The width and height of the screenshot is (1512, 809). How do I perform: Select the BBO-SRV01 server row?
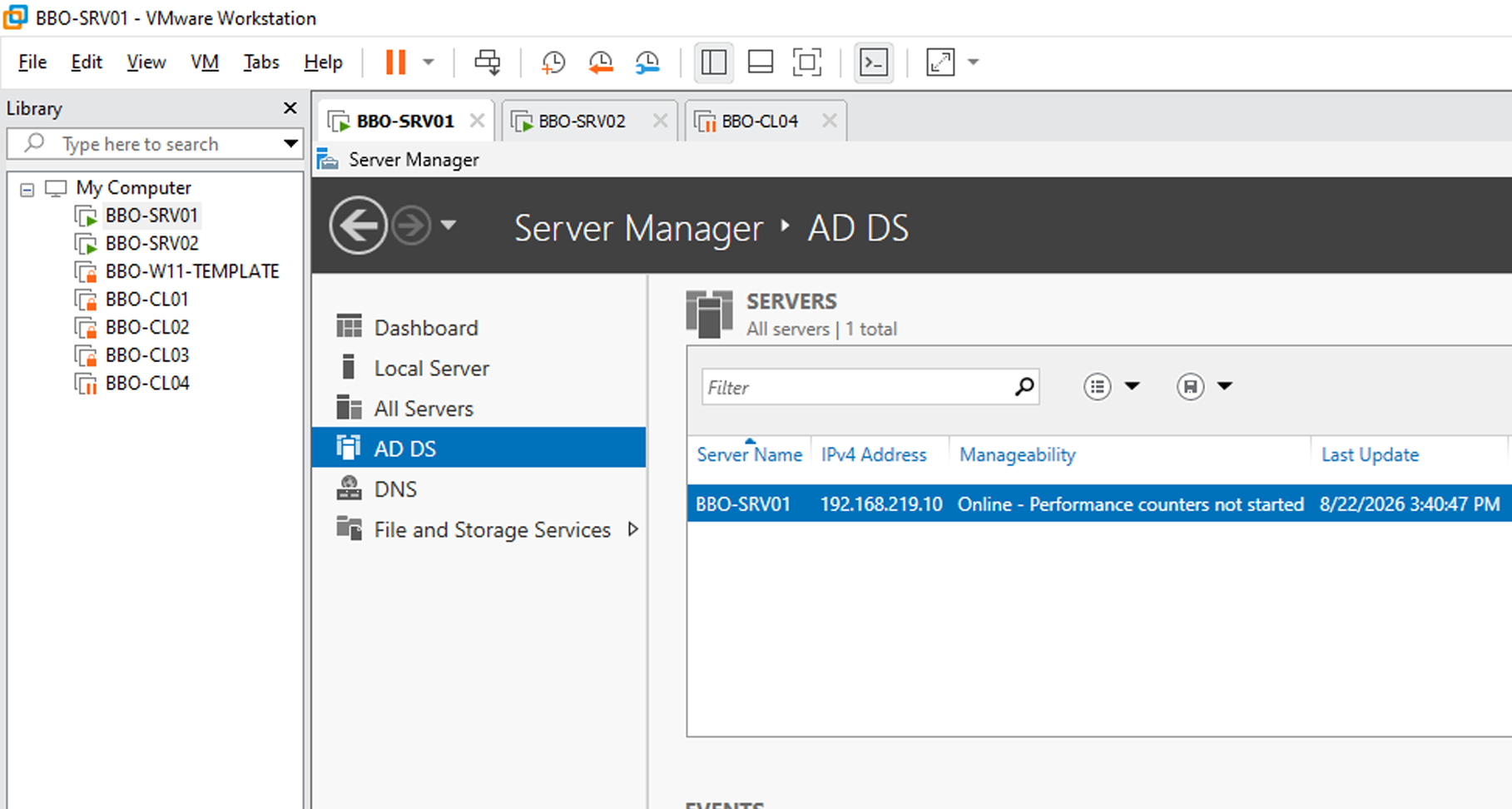tap(1099, 504)
